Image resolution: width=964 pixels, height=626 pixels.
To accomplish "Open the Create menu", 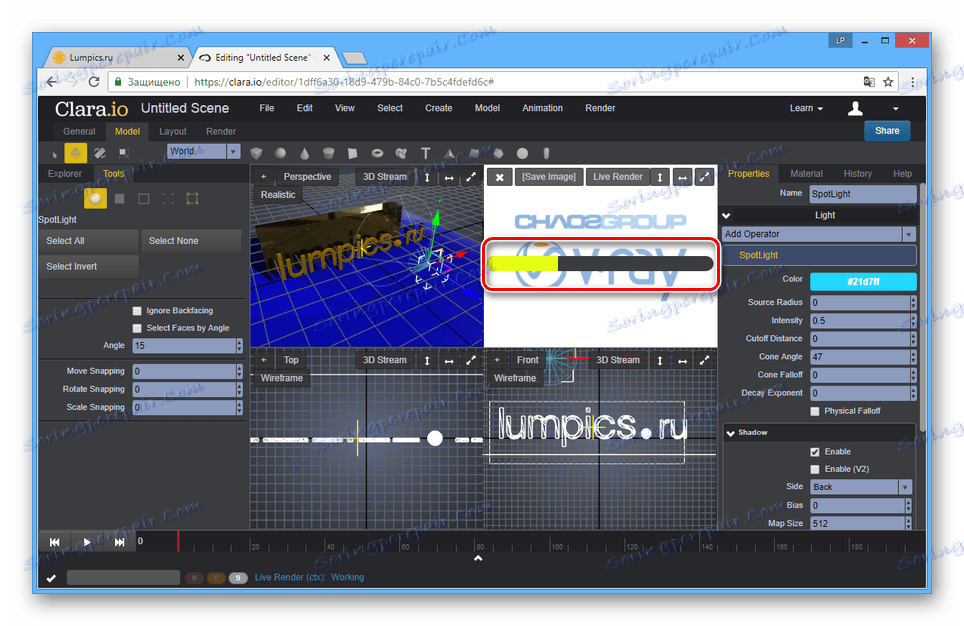I will click(438, 108).
